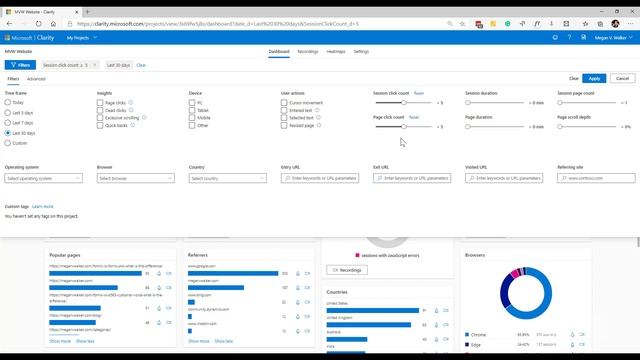640x360 pixels.
Task: Click browser home button
Action: click(53, 24)
